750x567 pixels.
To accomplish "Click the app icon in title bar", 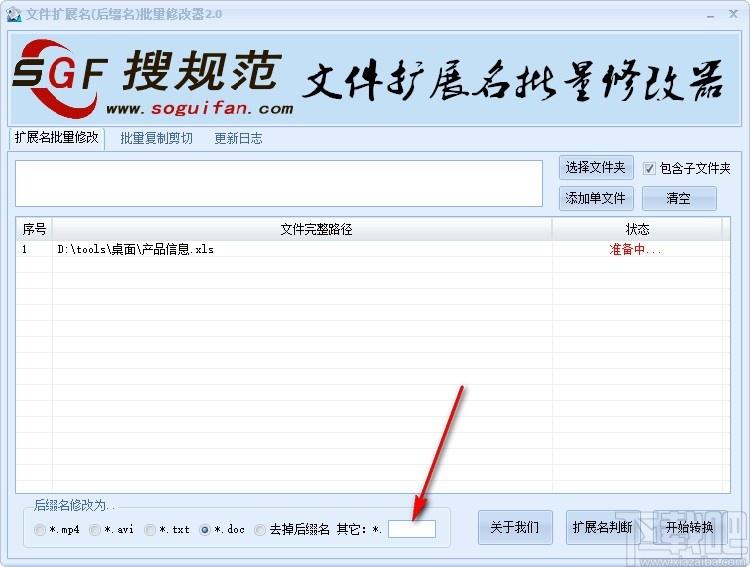I will tap(14, 14).
